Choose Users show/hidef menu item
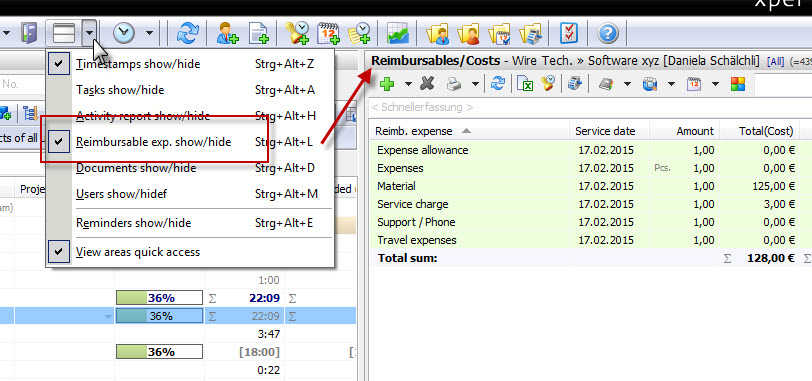812x381 pixels. (190, 194)
